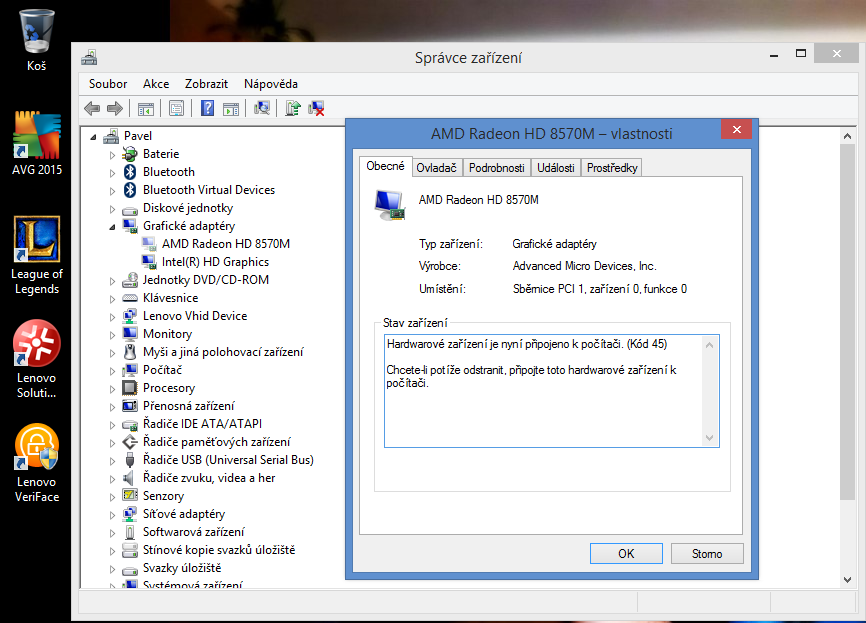Switch to the Události tab
This screenshot has width=866, height=623.
pyautogui.click(x=556, y=168)
